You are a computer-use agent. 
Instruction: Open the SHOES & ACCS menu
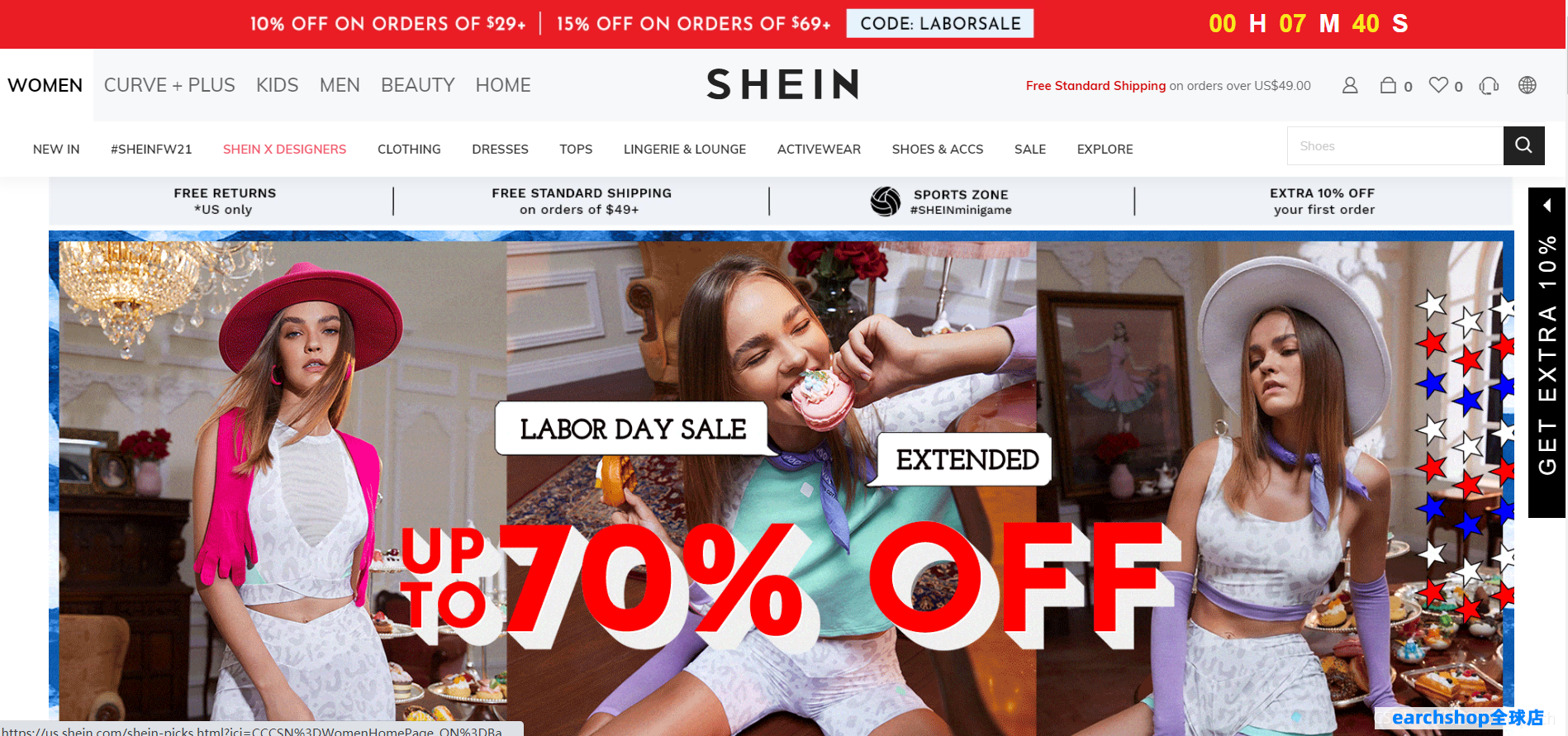point(938,150)
